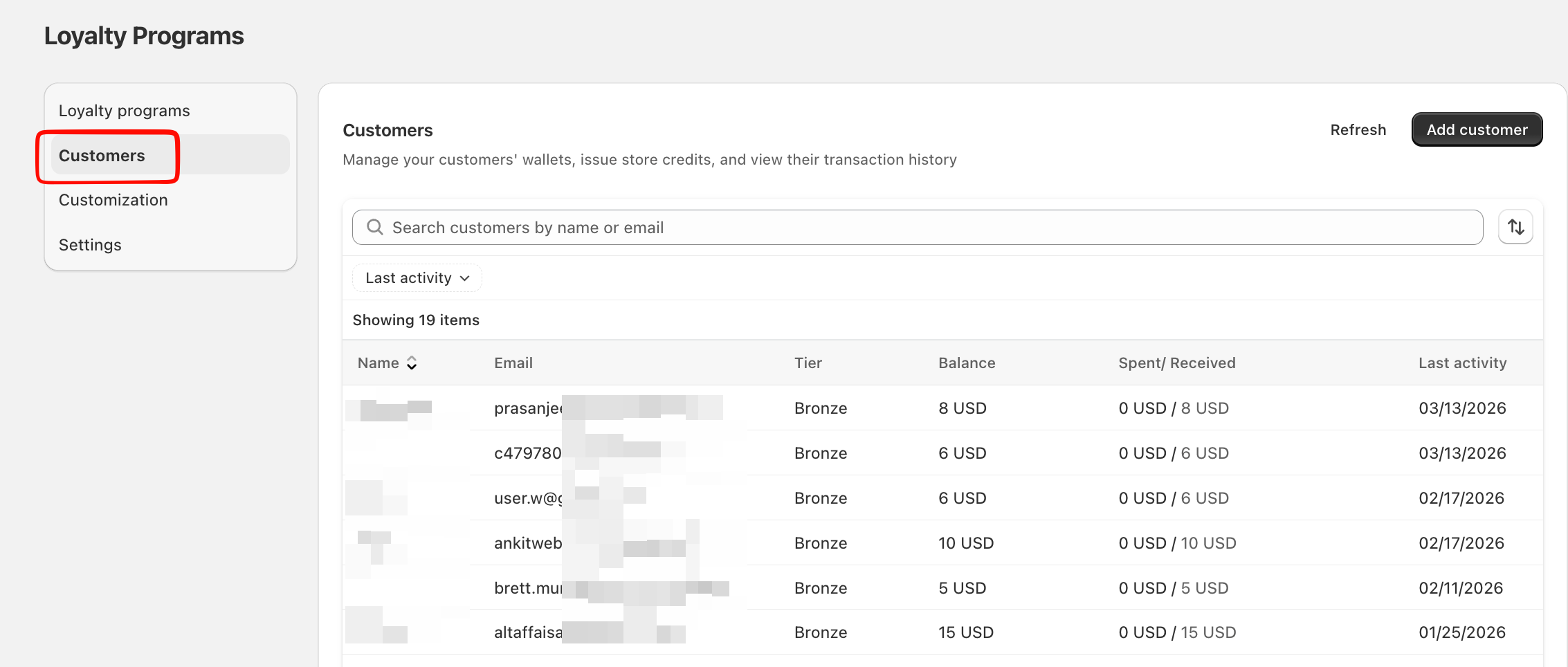This screenshot has width=1568, height=667.
Task: Select the 02/11/2026 last activity date
Action: (x=1461, y=588)
